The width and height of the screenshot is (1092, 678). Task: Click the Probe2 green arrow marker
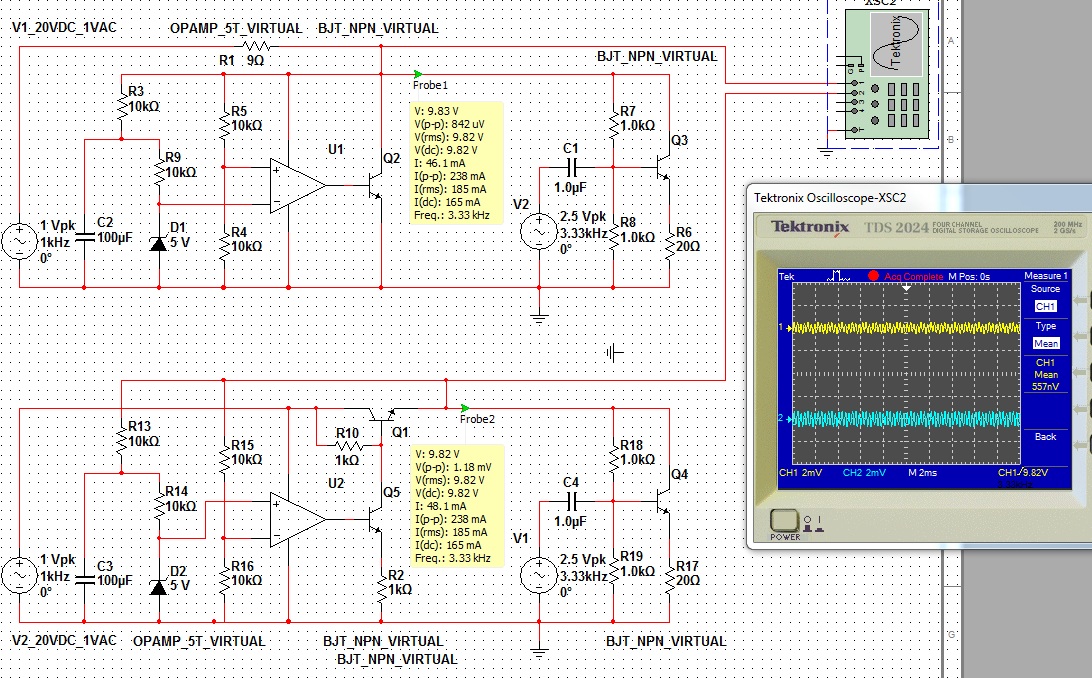click(465, 408)
